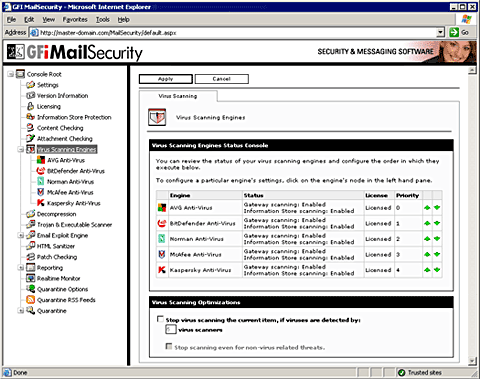Move BitDefender Anti-Virus priority up

click(x=427, y=223)
